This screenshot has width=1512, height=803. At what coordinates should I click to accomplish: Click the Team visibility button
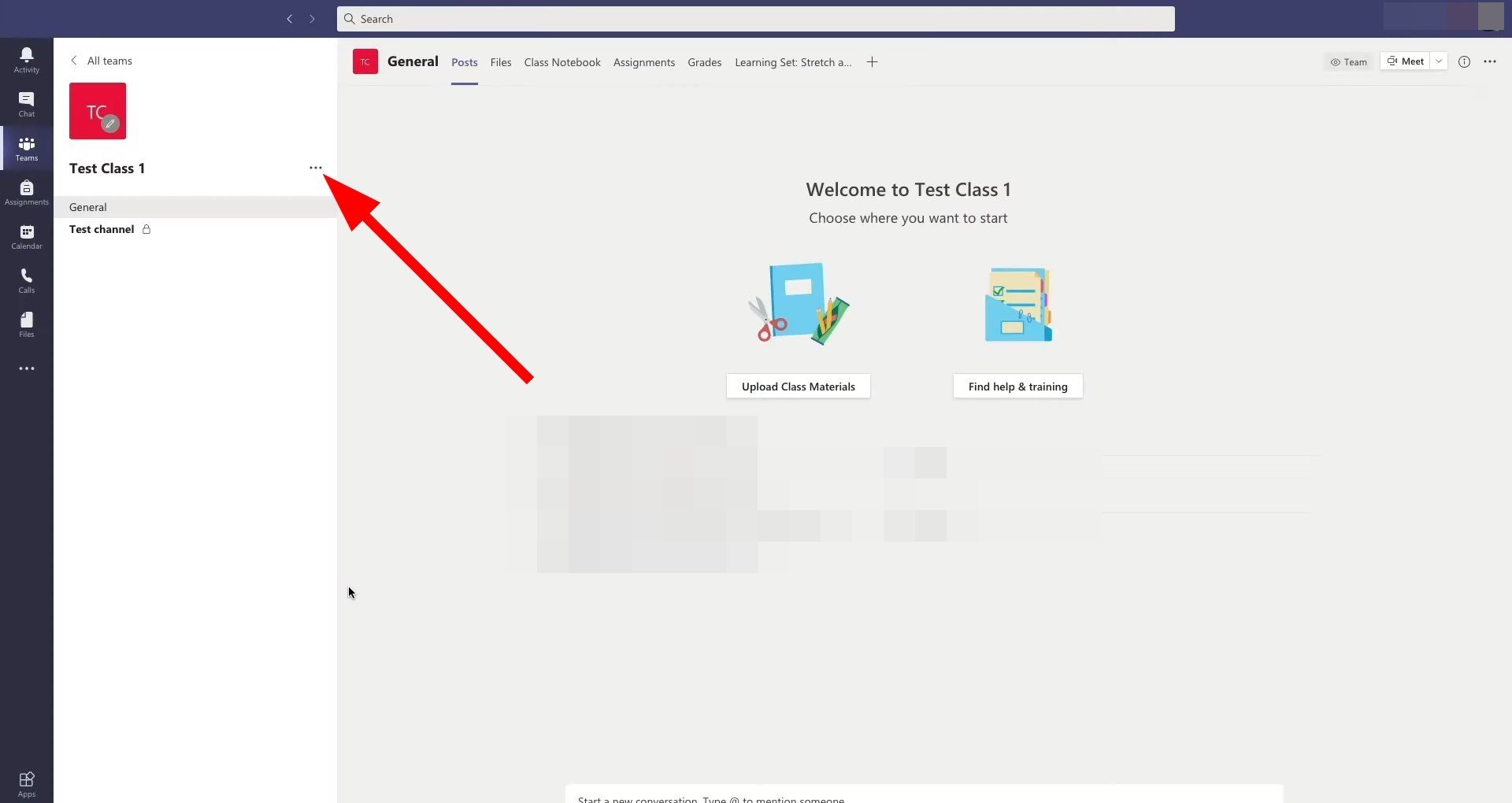[1348, 62]
